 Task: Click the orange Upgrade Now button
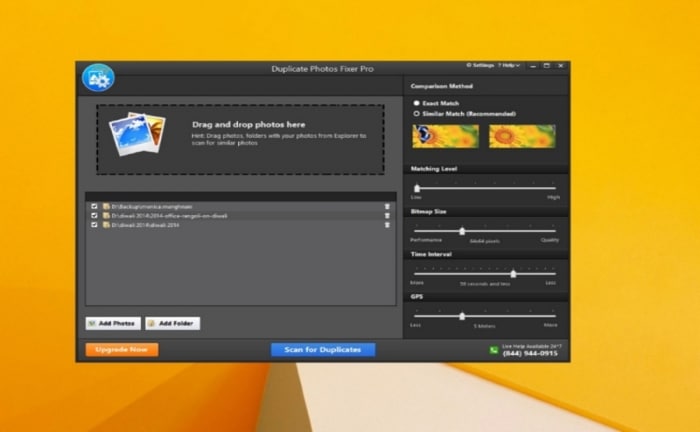click(x=122, y=350)
